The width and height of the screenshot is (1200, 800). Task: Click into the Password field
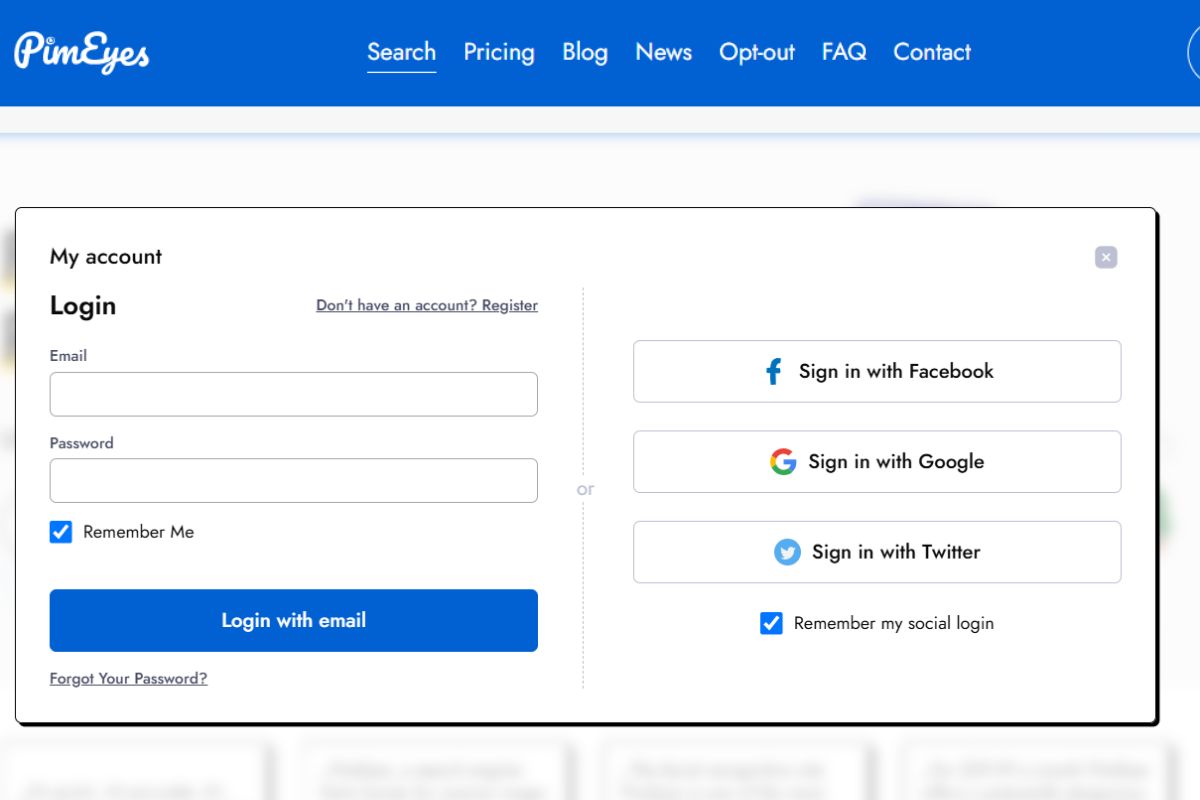point(293,480)
